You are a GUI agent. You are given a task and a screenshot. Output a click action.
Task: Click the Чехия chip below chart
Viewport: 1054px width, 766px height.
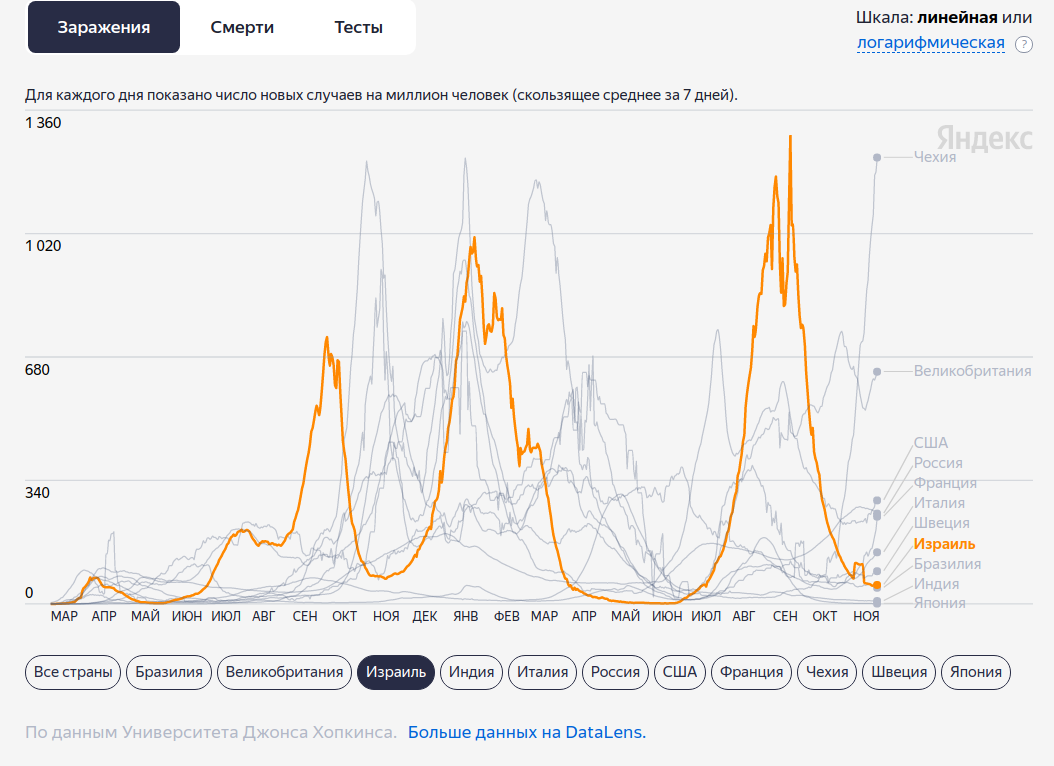(x=827, y=672)
